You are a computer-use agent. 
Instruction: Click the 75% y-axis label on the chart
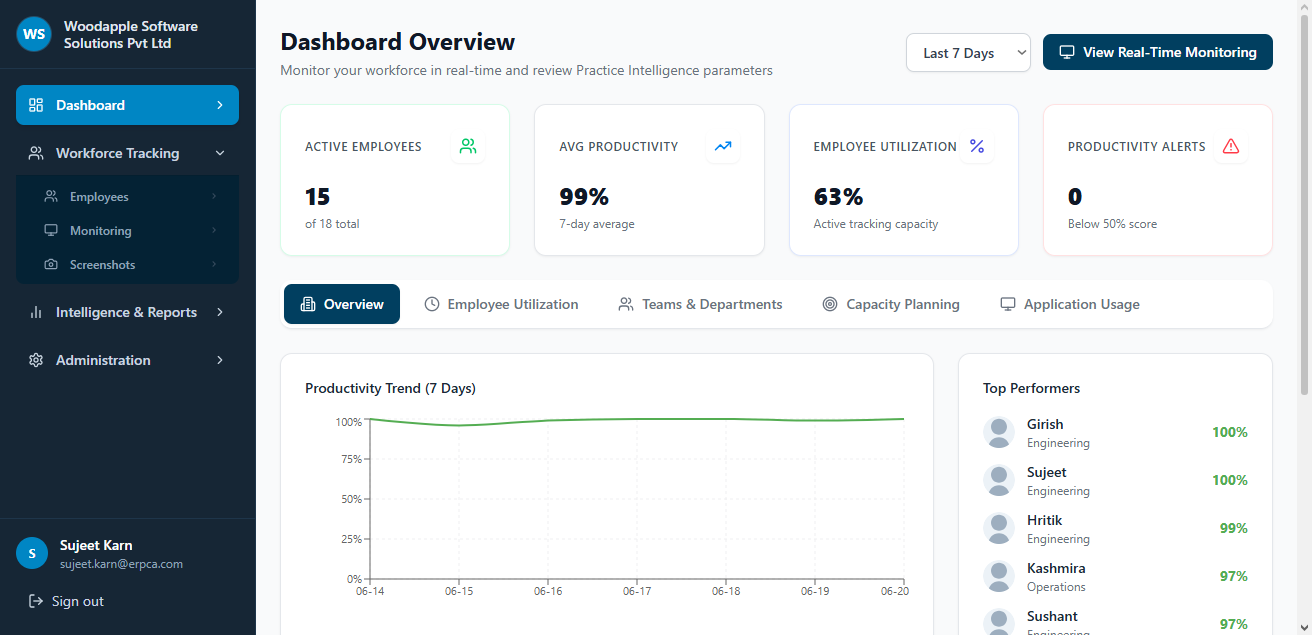coord(350,459)
